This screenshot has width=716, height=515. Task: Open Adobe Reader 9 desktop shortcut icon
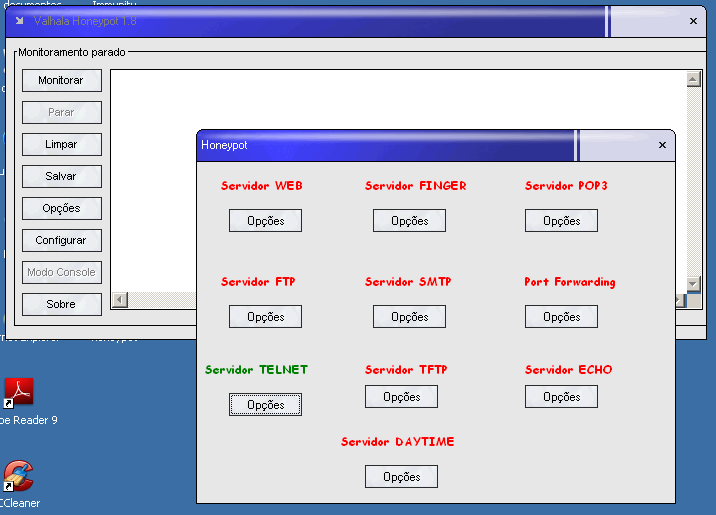pyautogui.click(x=18, y=393)
